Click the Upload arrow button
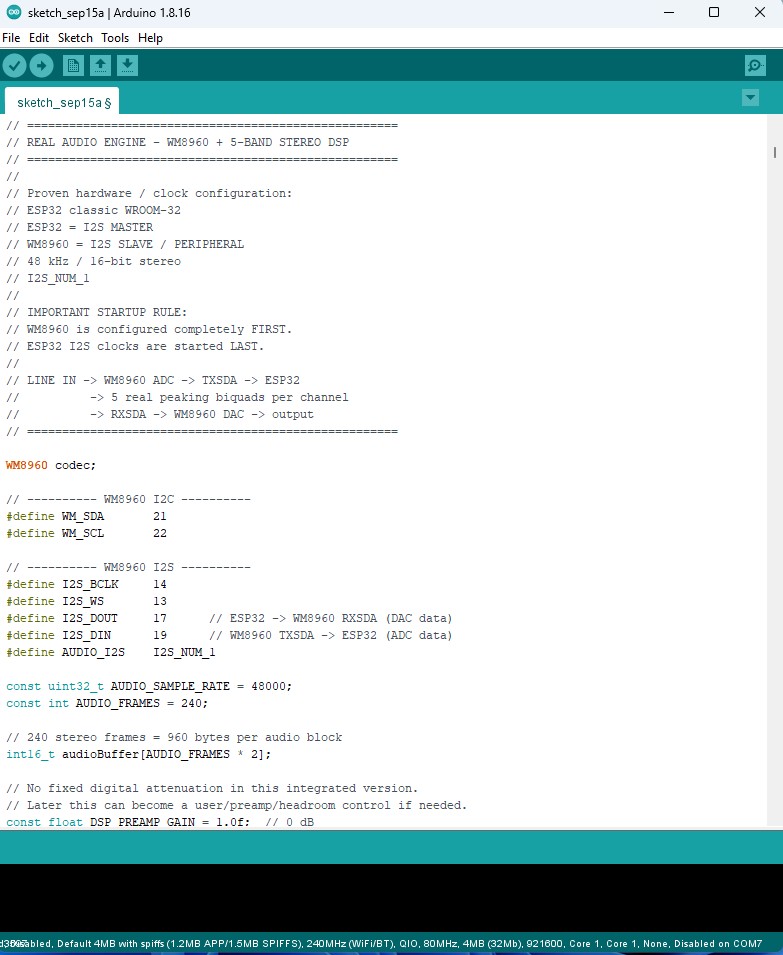Image resolution: width=783 pixels, height=955 pixels. [x=41, y=65]
